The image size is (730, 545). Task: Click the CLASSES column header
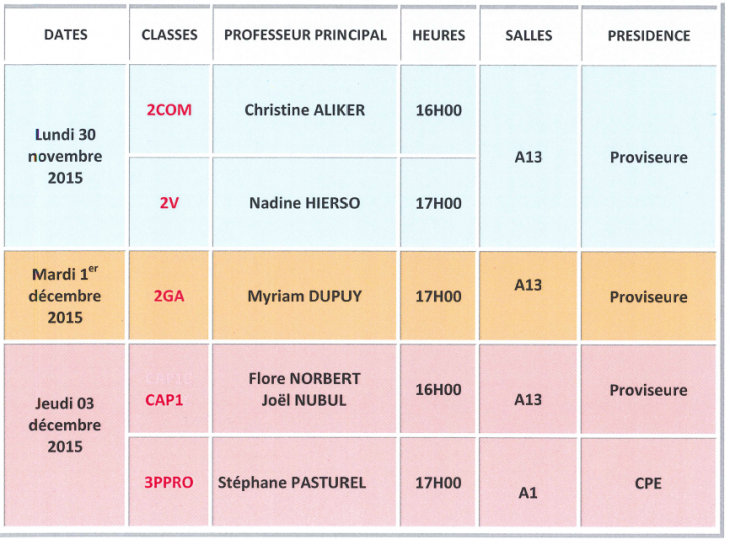(169, 35)
